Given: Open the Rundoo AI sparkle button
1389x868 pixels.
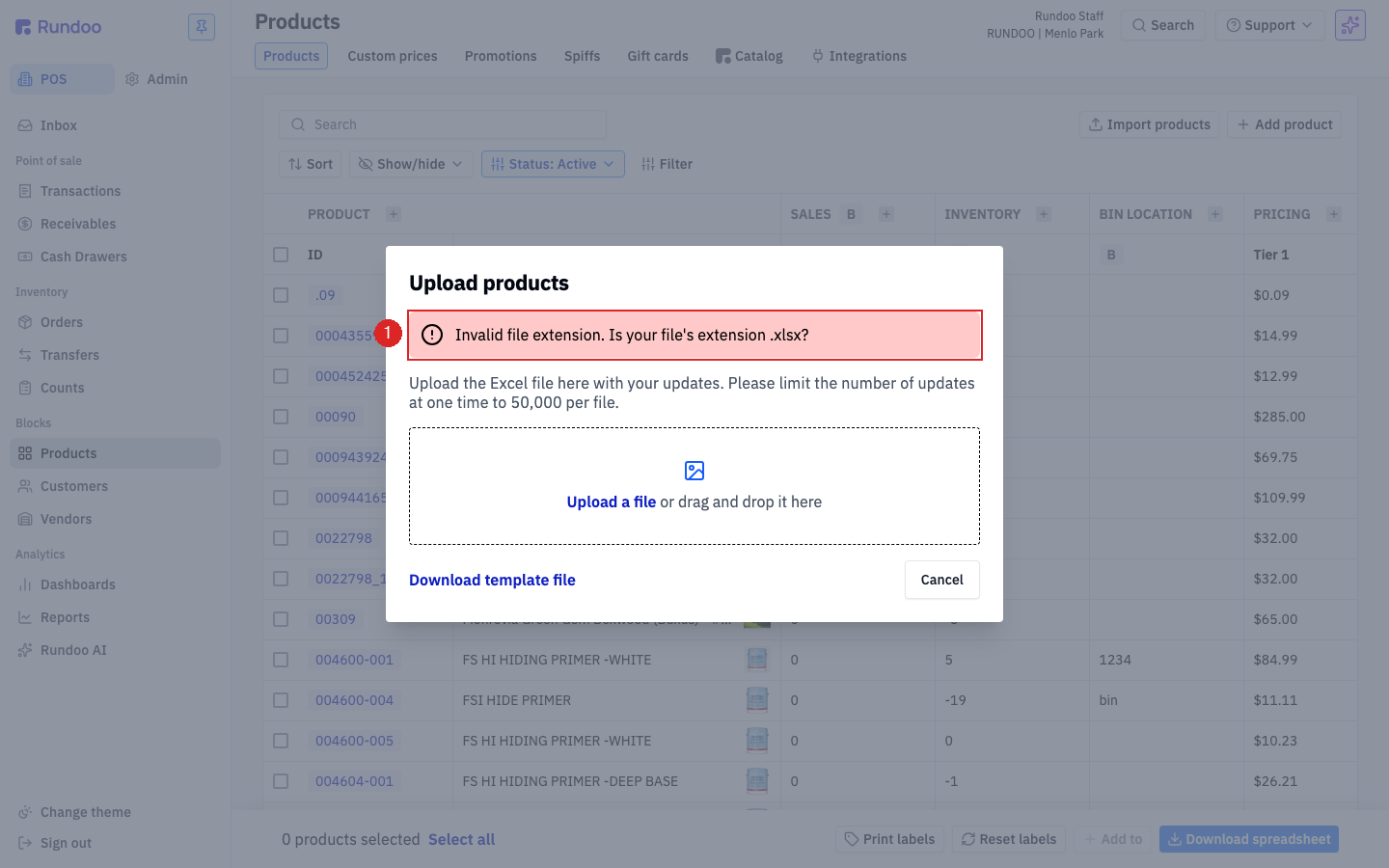Looking at the screenshot, I should point(1350,25).
